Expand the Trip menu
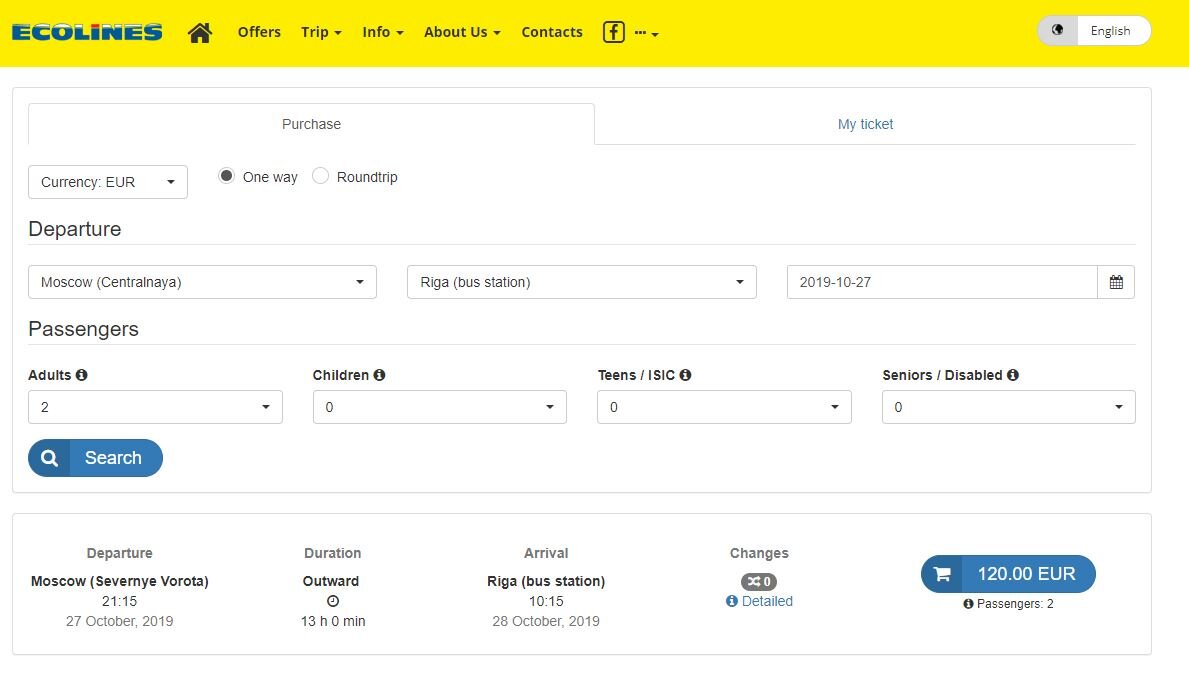The width and height of the screenshot is (1189, 680). coord(321,32)
